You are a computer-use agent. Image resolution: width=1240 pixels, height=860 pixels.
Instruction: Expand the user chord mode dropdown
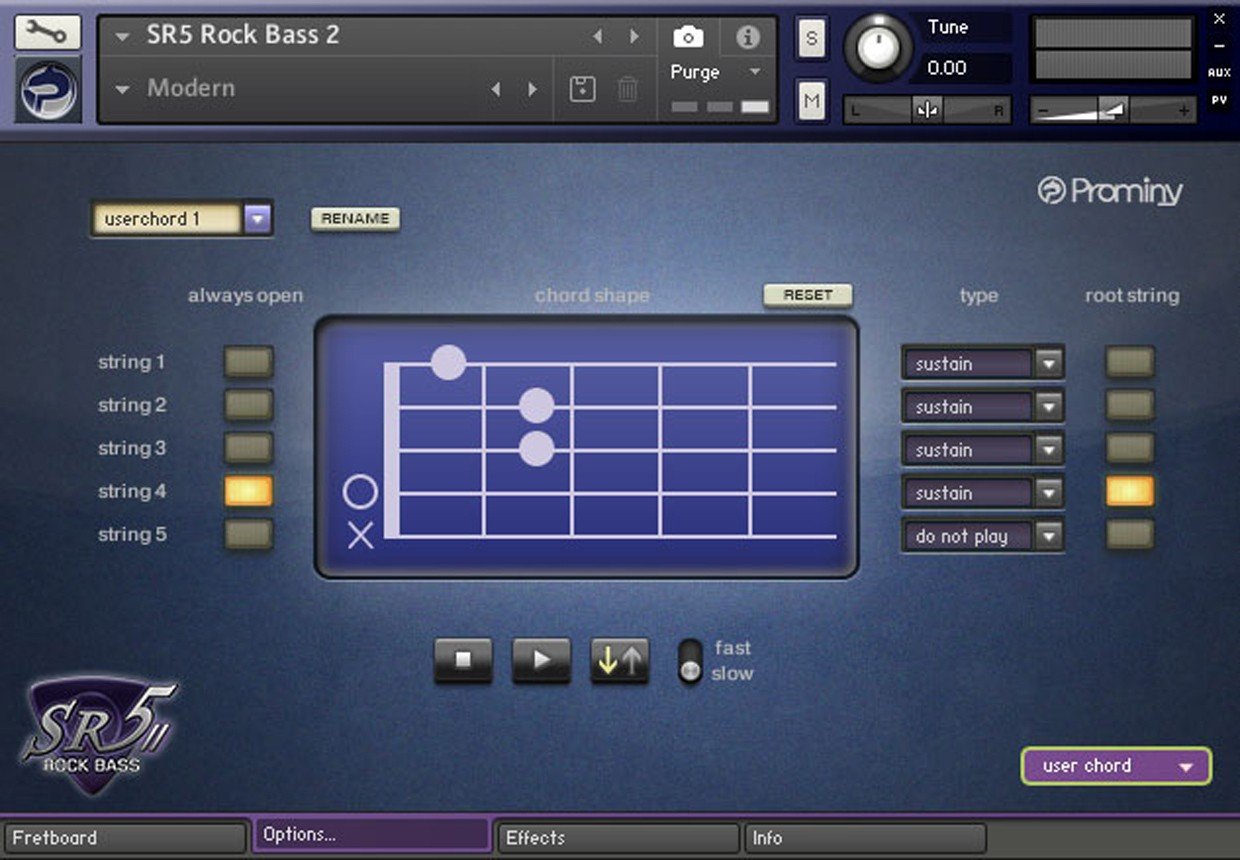[x=1186, y=767]
